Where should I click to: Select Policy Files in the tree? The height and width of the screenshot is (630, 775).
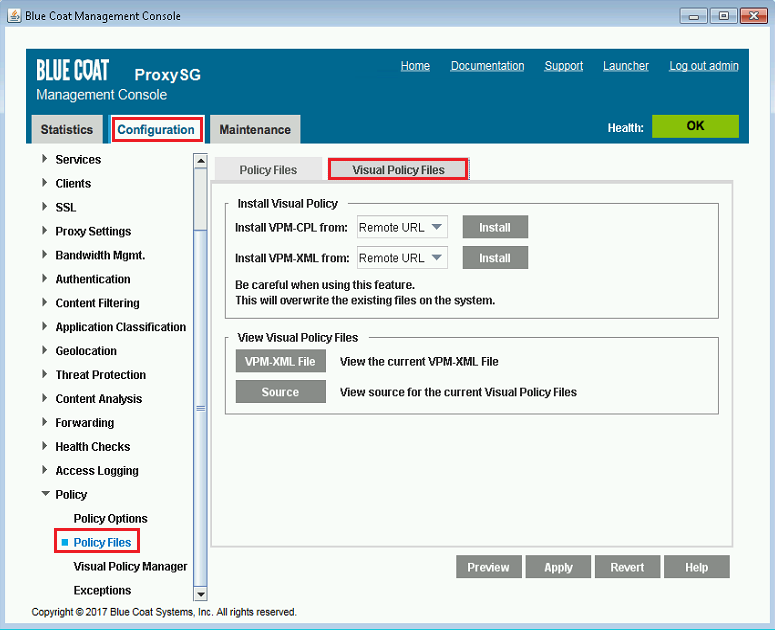point(102,542)
